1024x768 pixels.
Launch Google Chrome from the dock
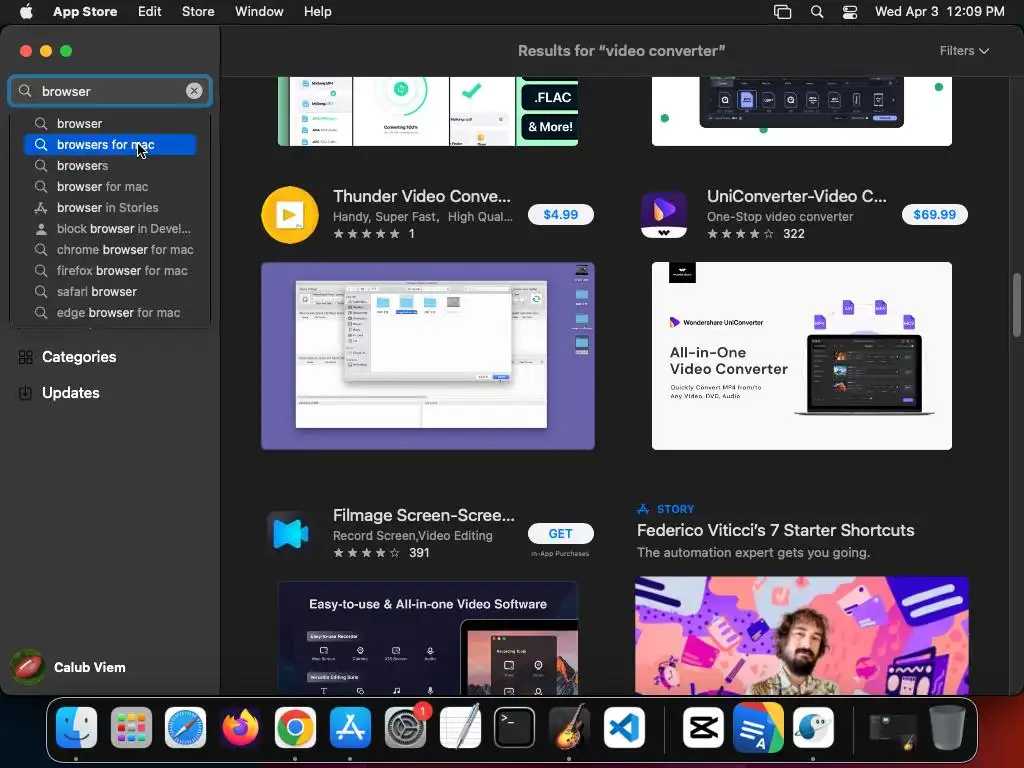(295, 728)
